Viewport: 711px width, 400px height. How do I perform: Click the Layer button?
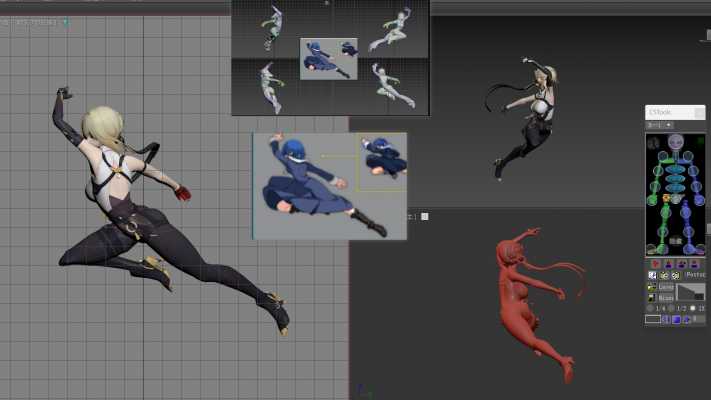point(666,287)
